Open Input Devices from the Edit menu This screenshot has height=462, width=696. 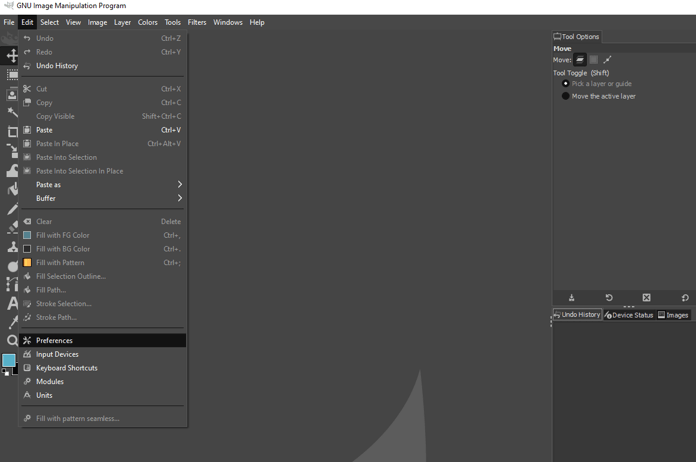[103, 354]
